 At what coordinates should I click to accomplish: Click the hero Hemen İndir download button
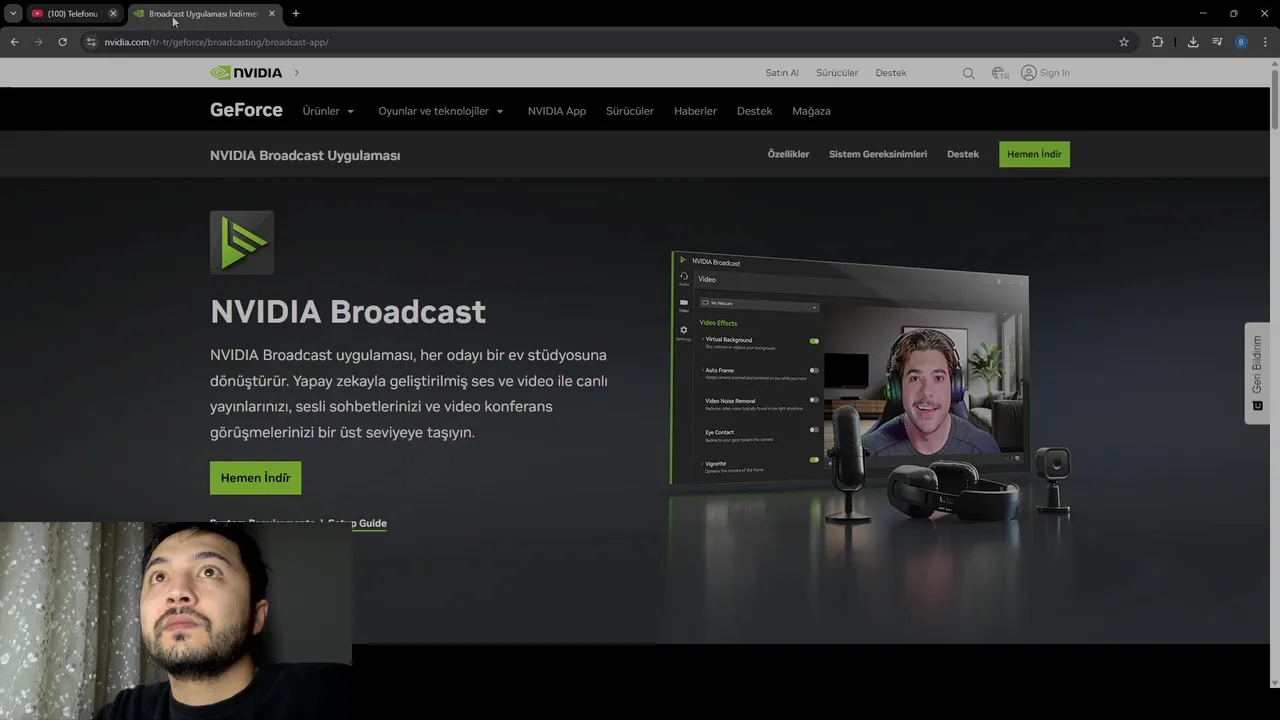[x=255, y=478]
